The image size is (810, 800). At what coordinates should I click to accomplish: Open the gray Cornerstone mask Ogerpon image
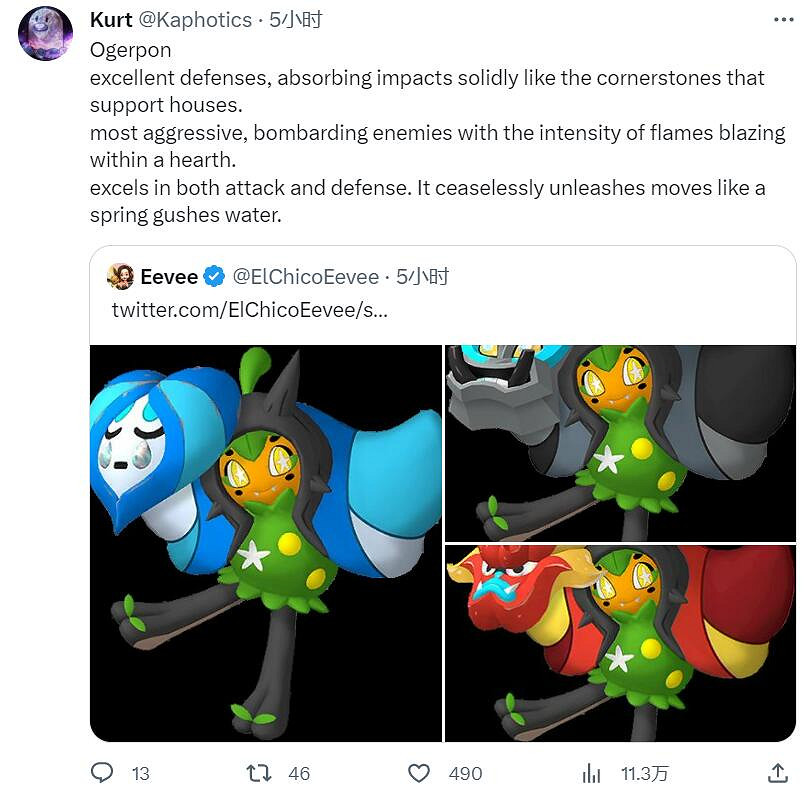[620, 443]
